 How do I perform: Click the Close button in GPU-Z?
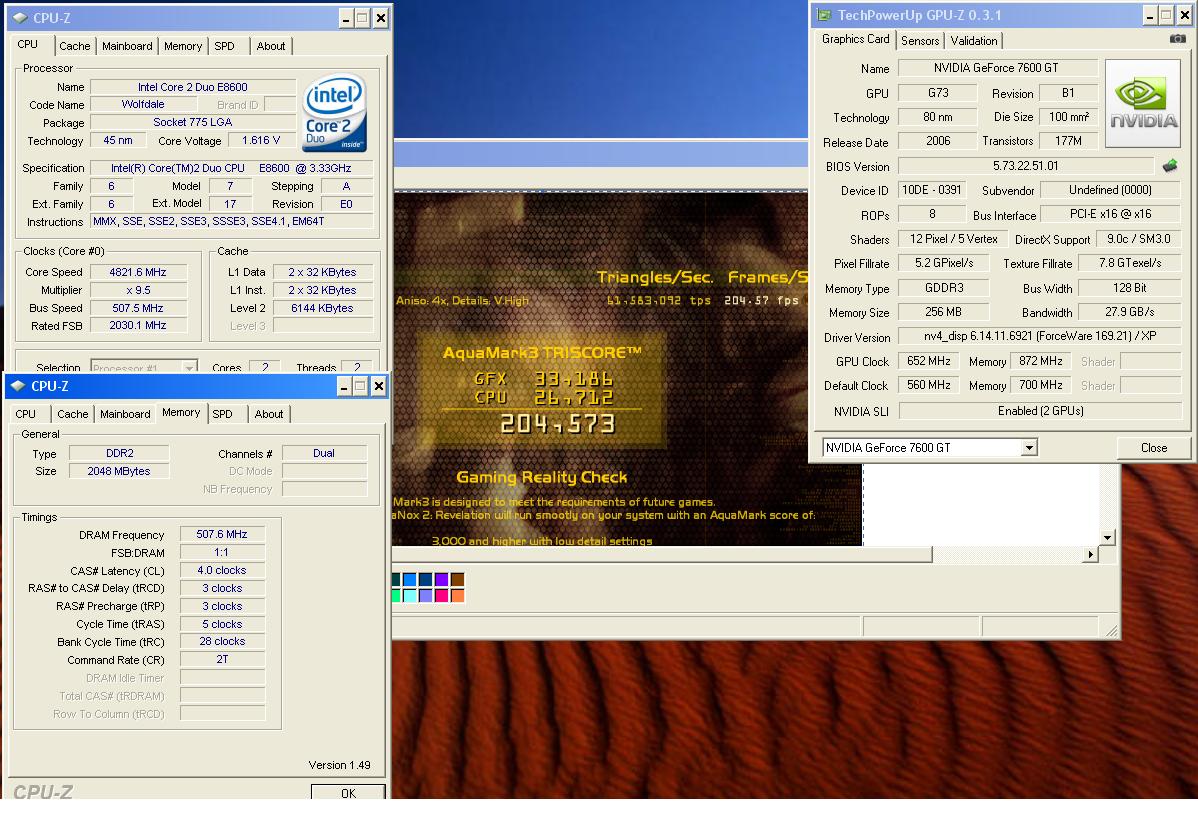(1154, 448)
